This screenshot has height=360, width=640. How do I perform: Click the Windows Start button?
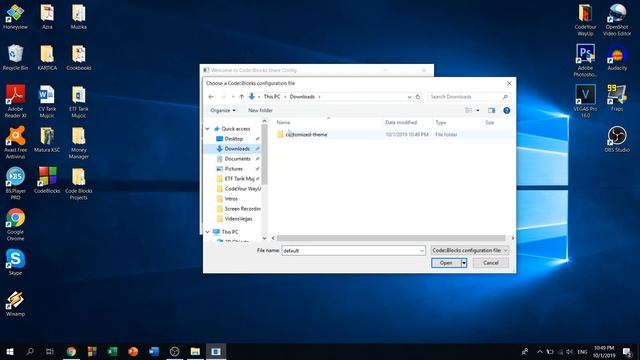tap(10, 351)
